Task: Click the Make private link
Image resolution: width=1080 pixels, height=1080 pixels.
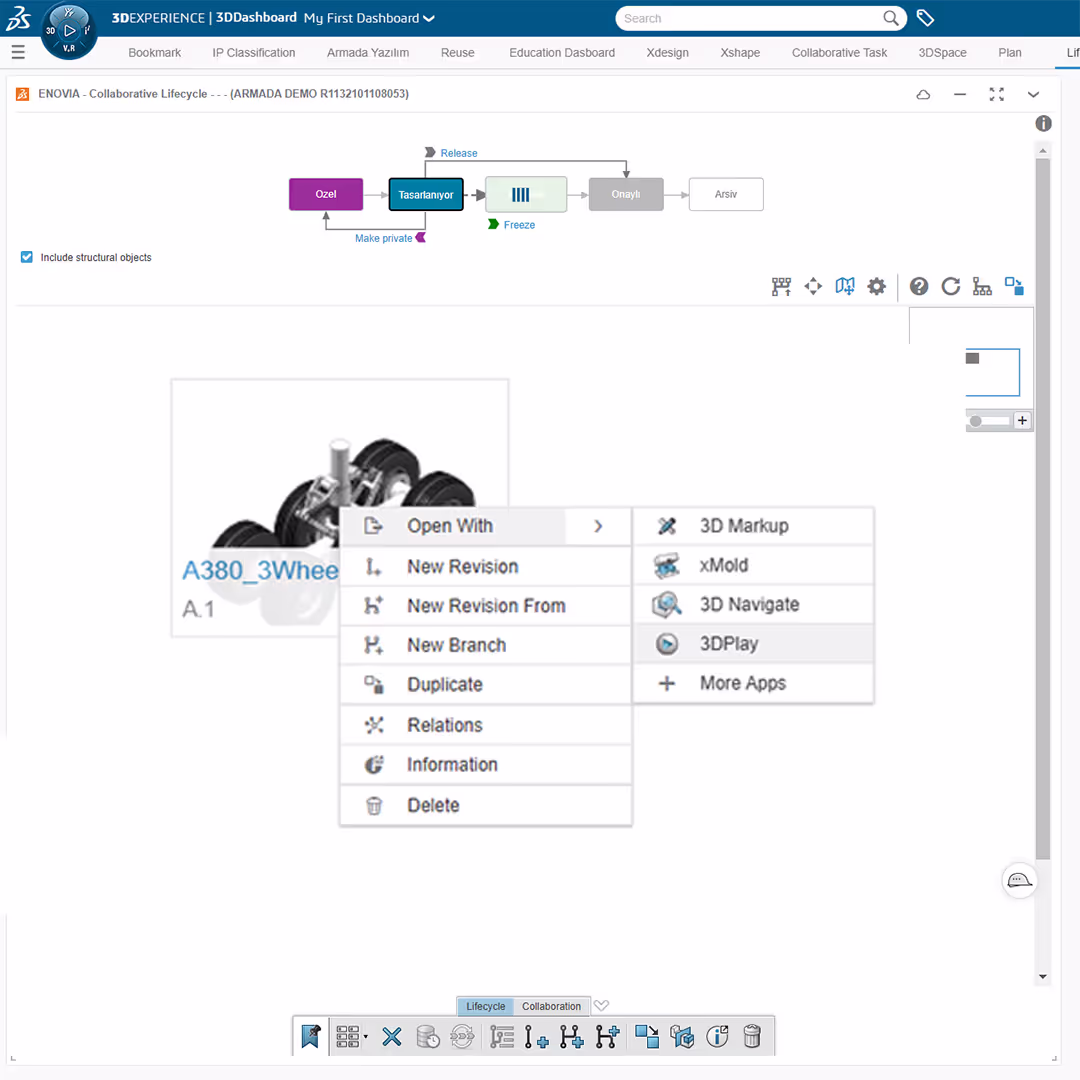Action: tap(384, 238)
